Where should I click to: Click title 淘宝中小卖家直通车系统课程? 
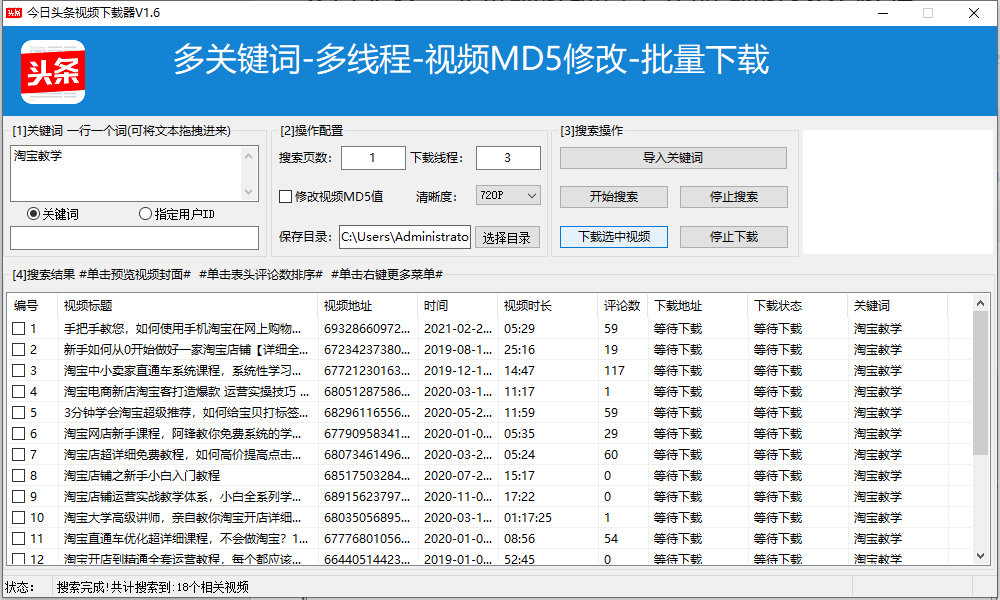(x=182, y=370)
